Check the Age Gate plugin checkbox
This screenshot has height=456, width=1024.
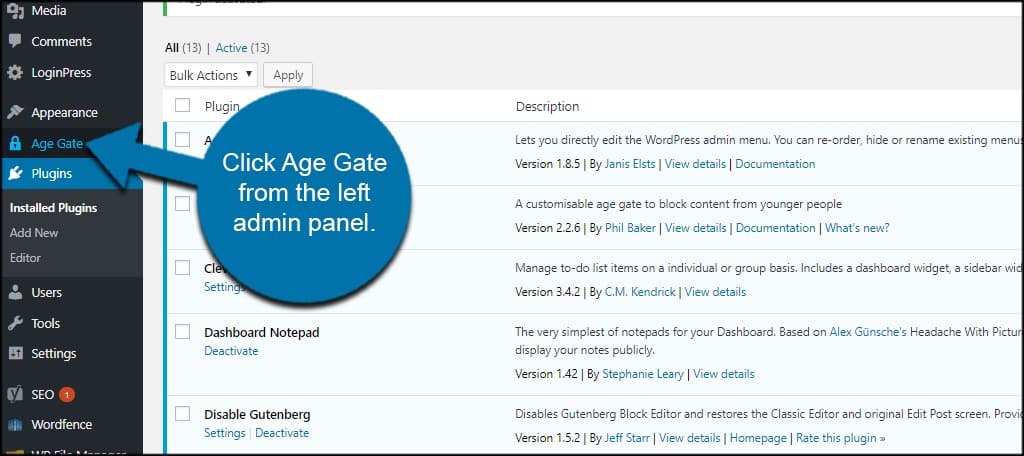point(183,203)
